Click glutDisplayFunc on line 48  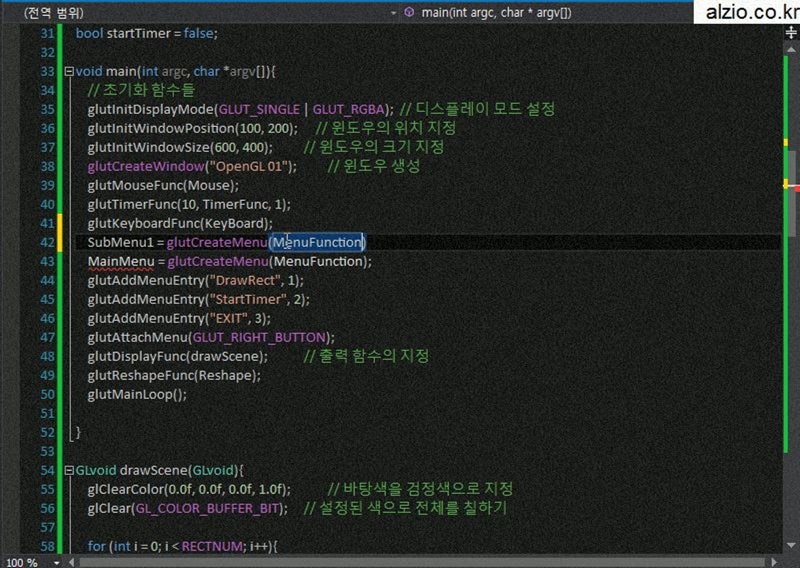138,356
